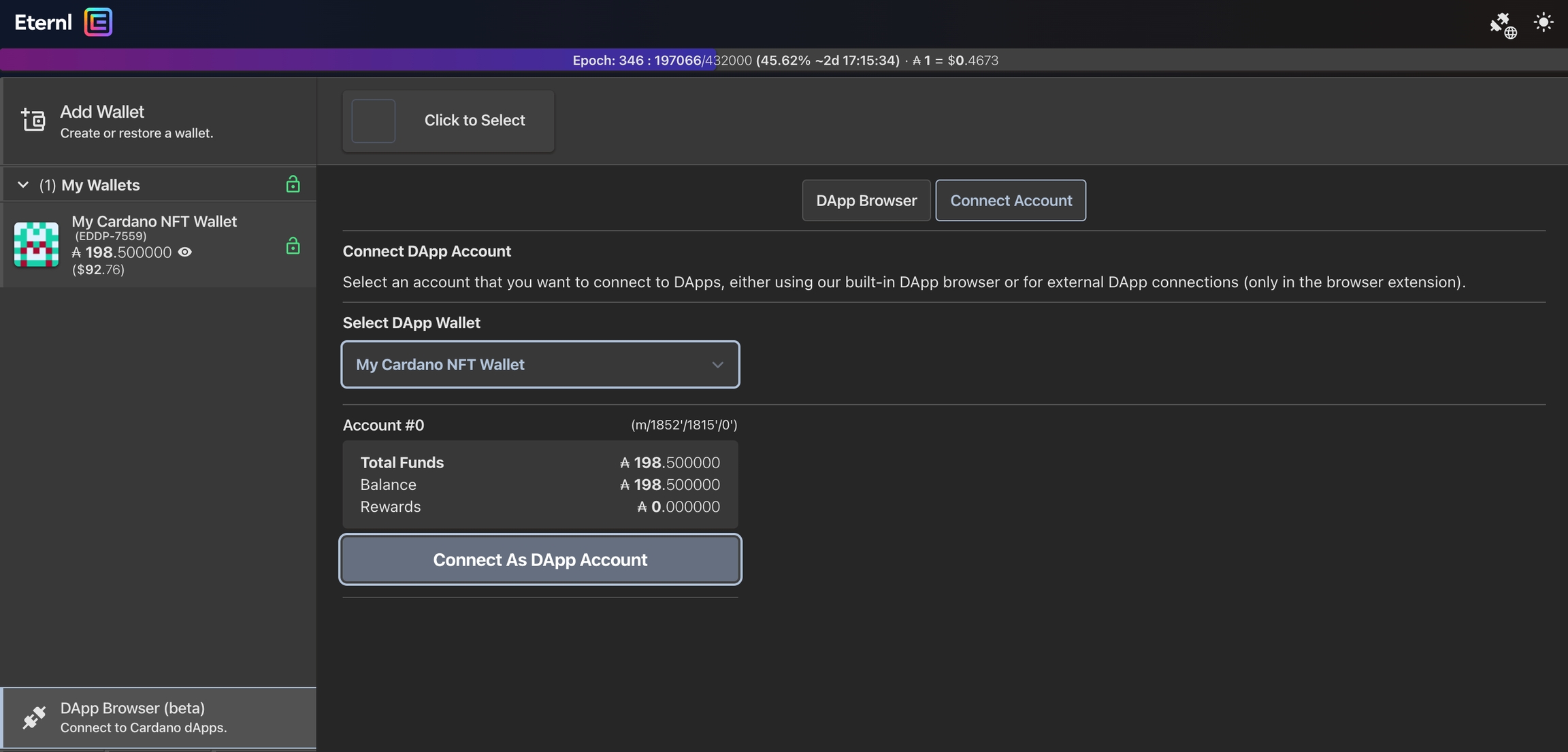Click the empty DApp account square placeholder
1568x752 pixels.
[373, 121]
